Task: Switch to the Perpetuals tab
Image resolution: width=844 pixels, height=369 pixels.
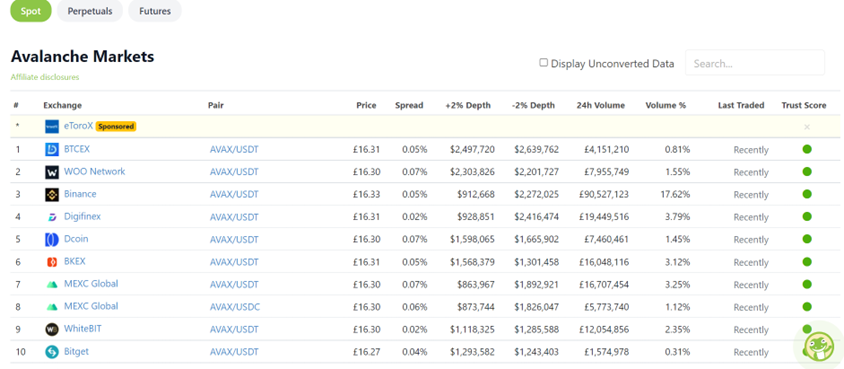Action: pyautogui.click(x=90, y=11)
